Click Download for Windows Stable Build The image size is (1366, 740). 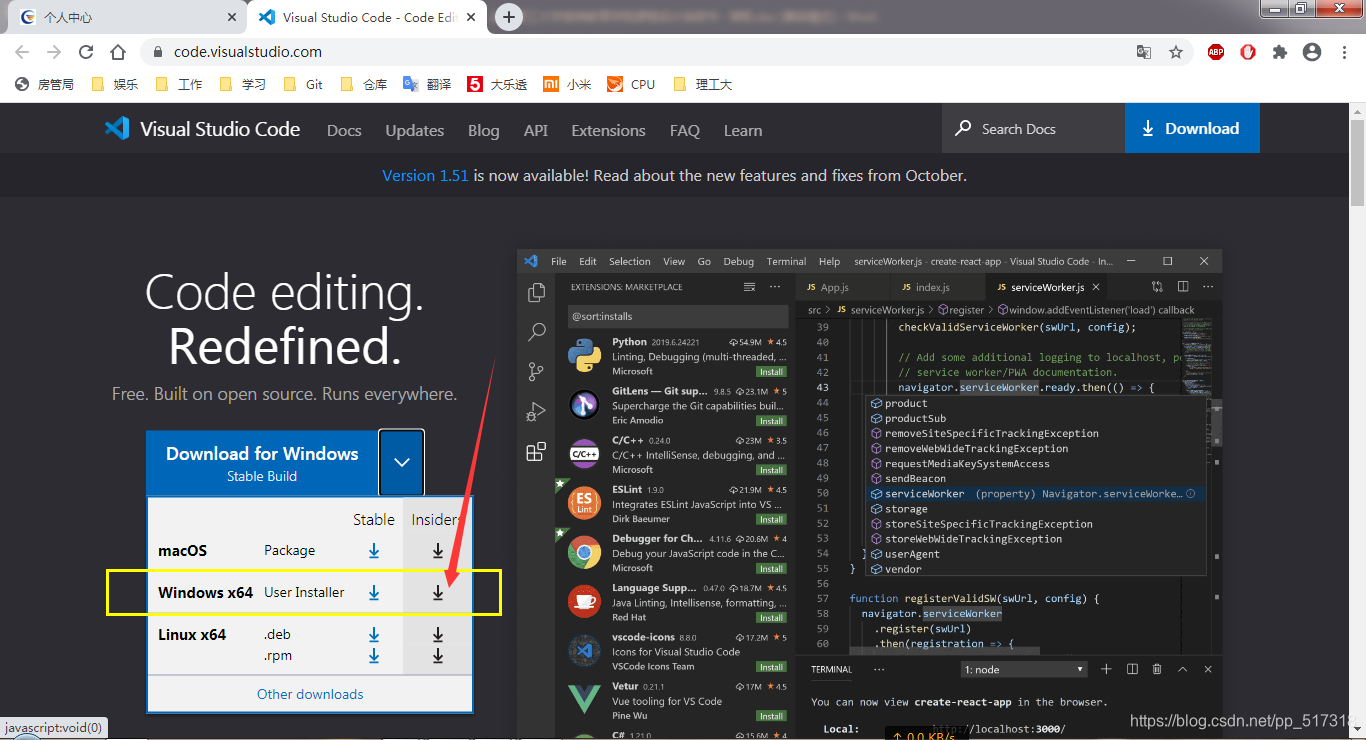coord(262,463)
